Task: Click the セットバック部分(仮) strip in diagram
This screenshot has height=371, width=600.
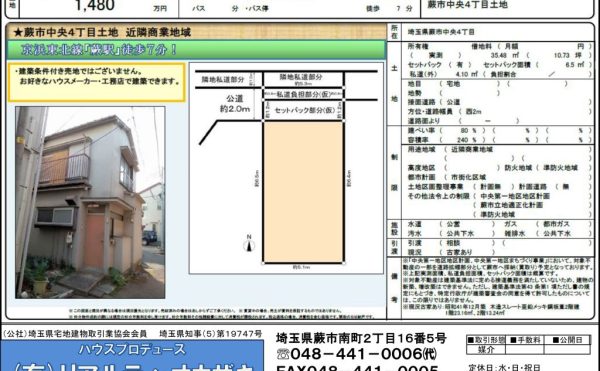Action: [x=304, y=111]
